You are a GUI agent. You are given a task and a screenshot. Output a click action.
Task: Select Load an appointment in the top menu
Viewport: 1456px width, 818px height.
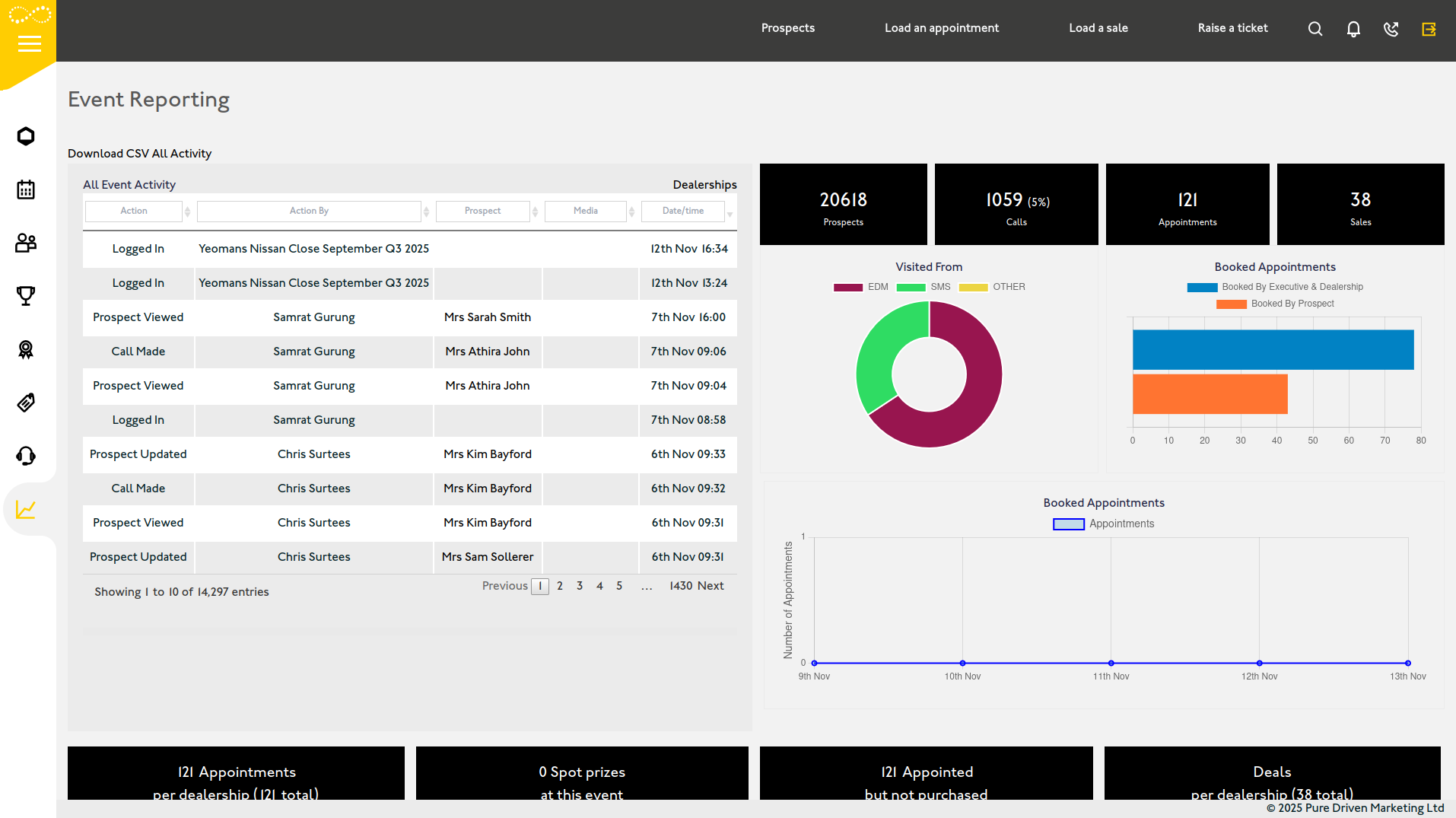pyautogui.click(x=941, y=28)
